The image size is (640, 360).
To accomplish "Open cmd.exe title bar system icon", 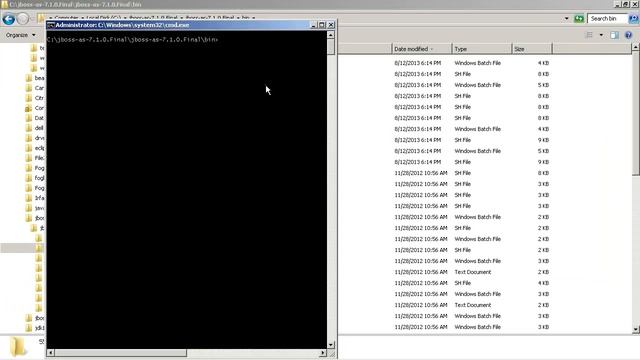I will point(51,25).
